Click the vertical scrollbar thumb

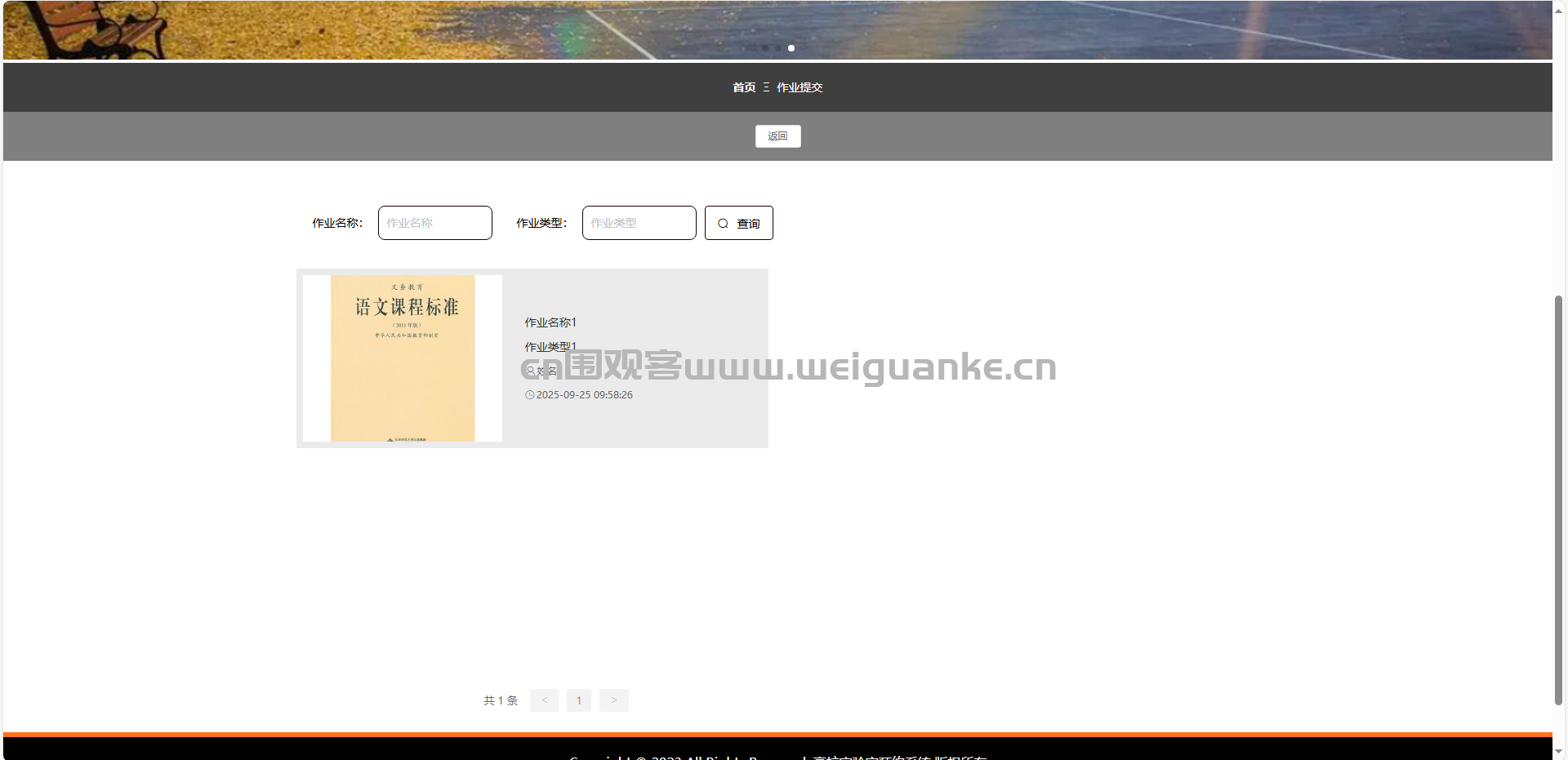(1559, 500)
